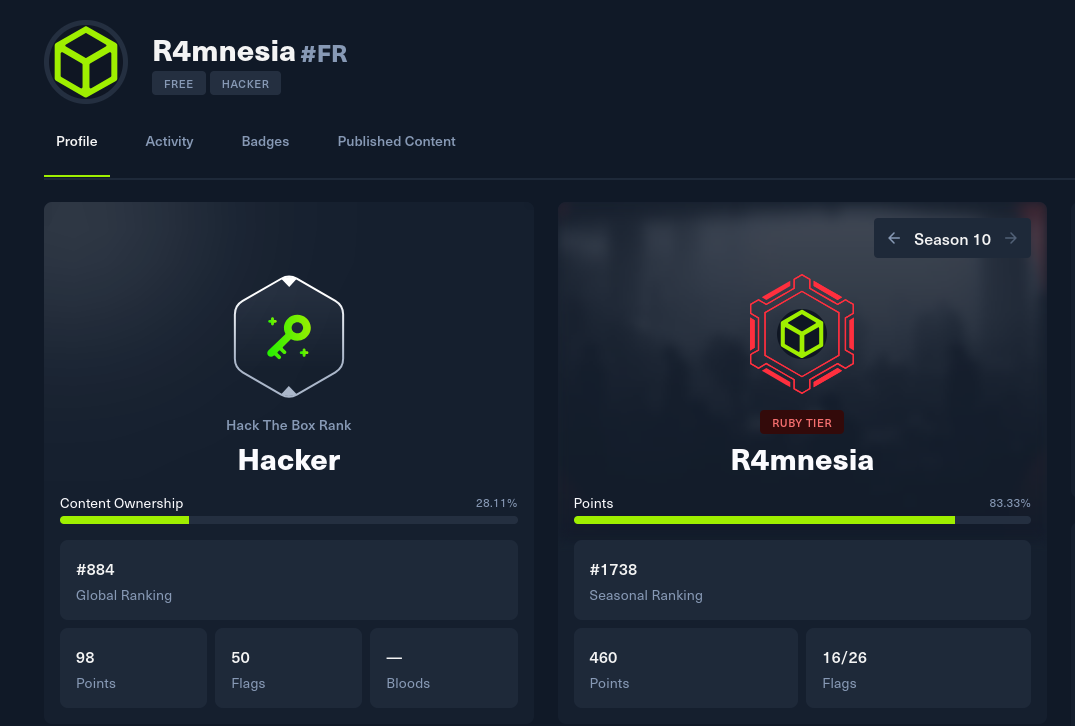Image resolution: width=1075 pixels, height=726 pixels.
Task: Click the green cube profile avatar
Action: pyautogui.click(x=86, y=62)
